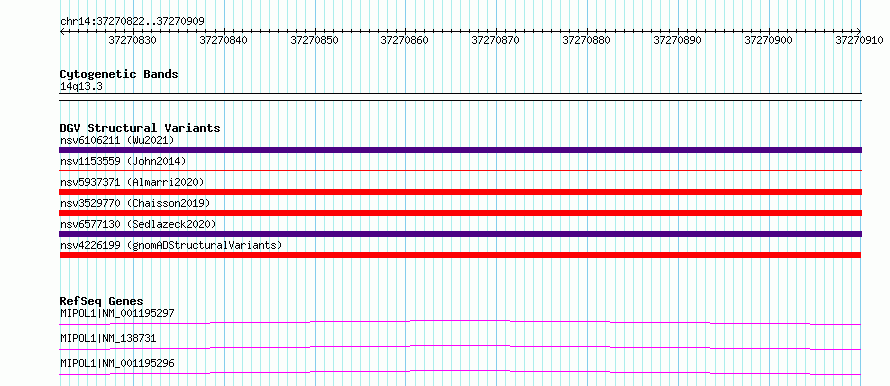Screen dimensions: 890x386
Task: Select the red nsv3529770 variant bar
Action: click(460, 213)
